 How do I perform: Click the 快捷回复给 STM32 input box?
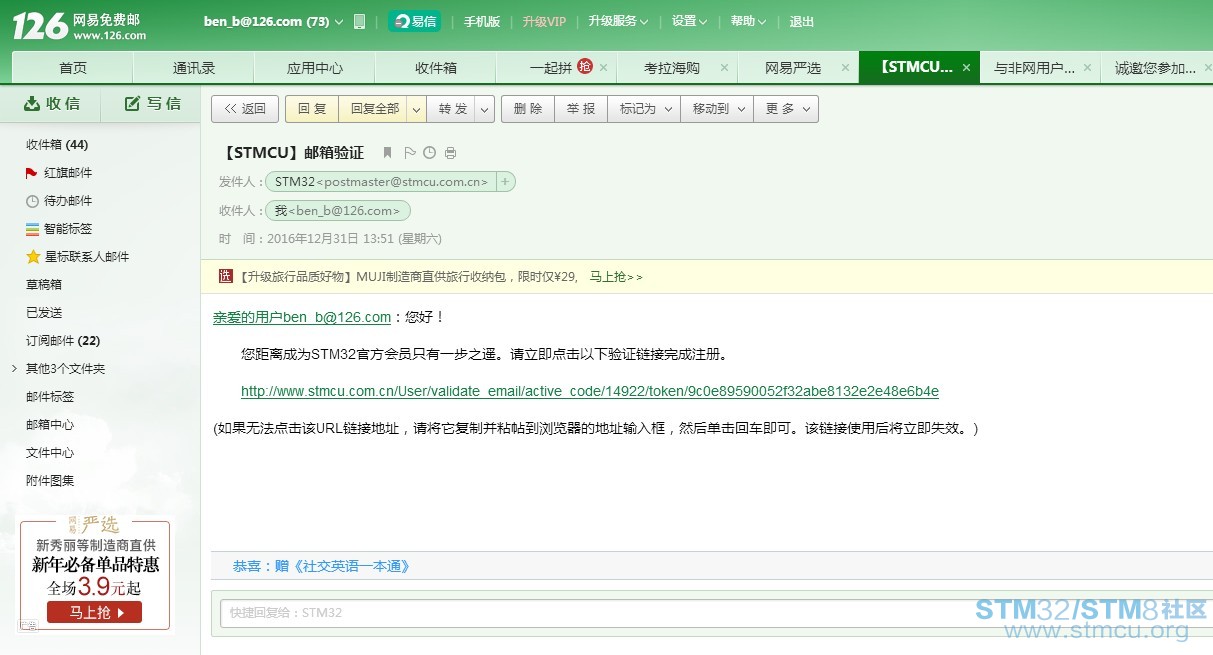coord(714,612)
